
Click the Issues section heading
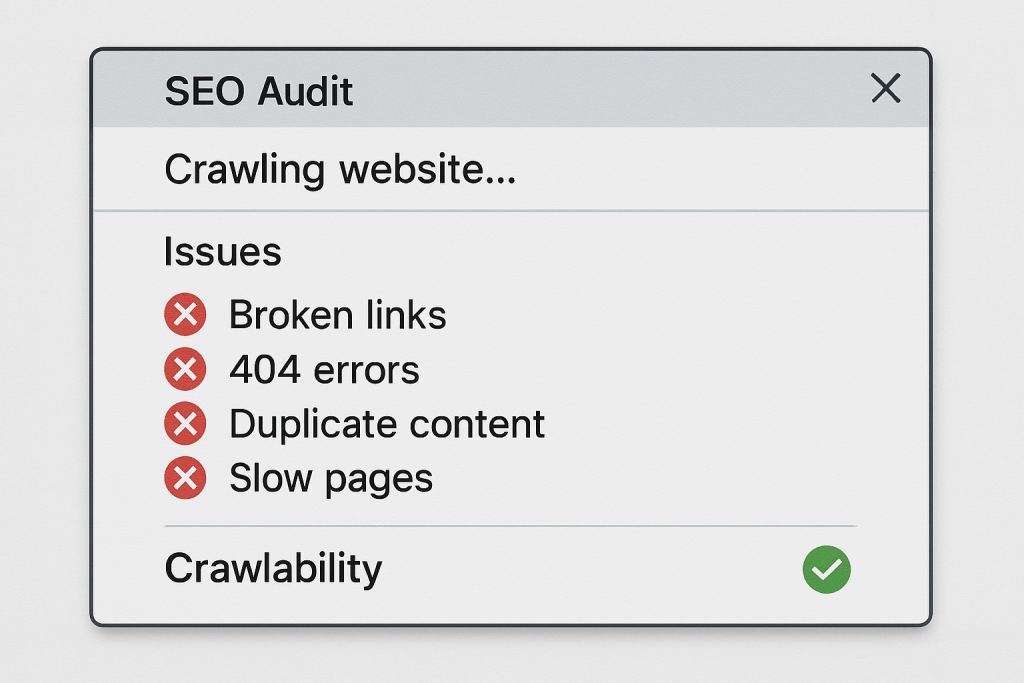pyautogui.click(x=222, y=252)
